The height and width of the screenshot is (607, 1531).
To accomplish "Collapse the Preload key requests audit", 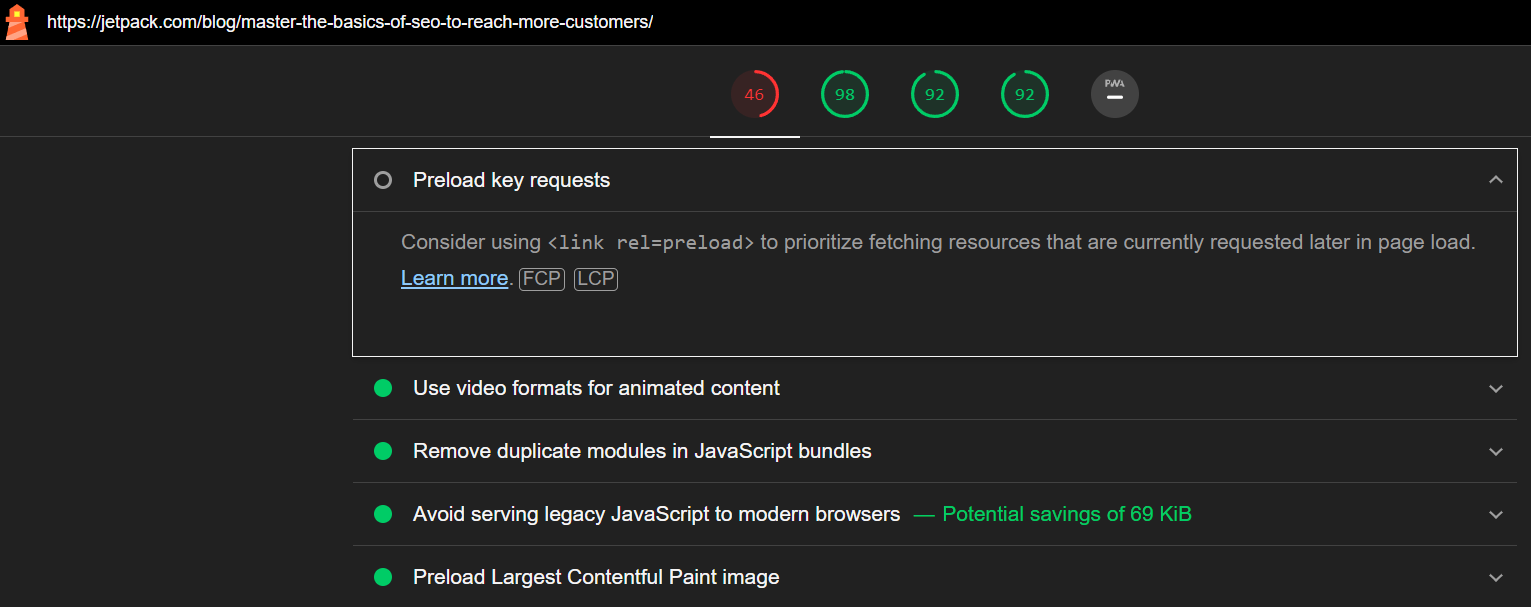I will [x=1496, y=180].
